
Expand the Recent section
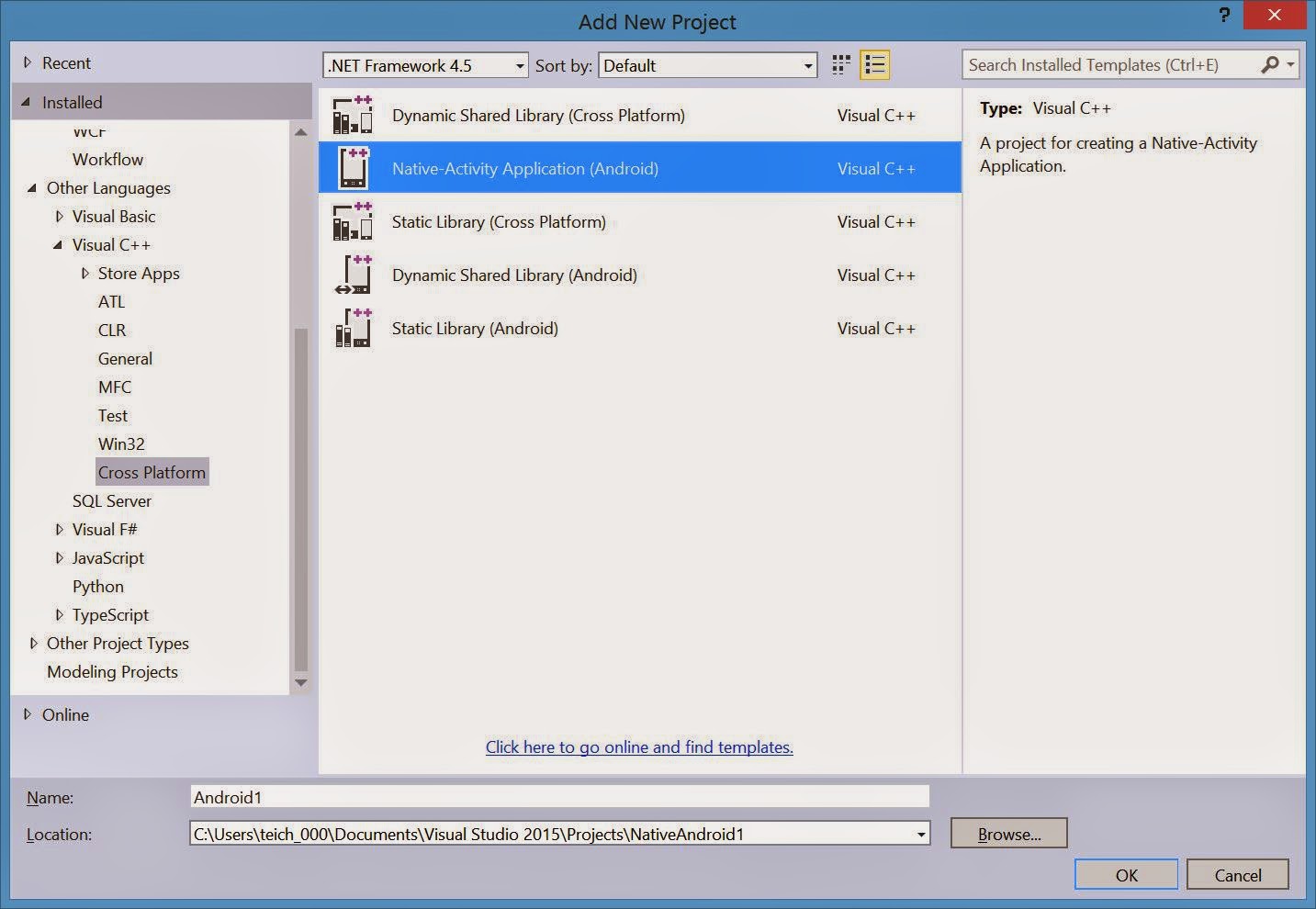click(28, 62)
